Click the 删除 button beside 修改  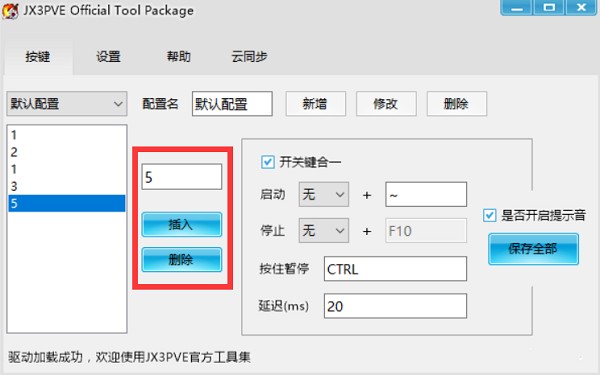click(x=457, y=104)
